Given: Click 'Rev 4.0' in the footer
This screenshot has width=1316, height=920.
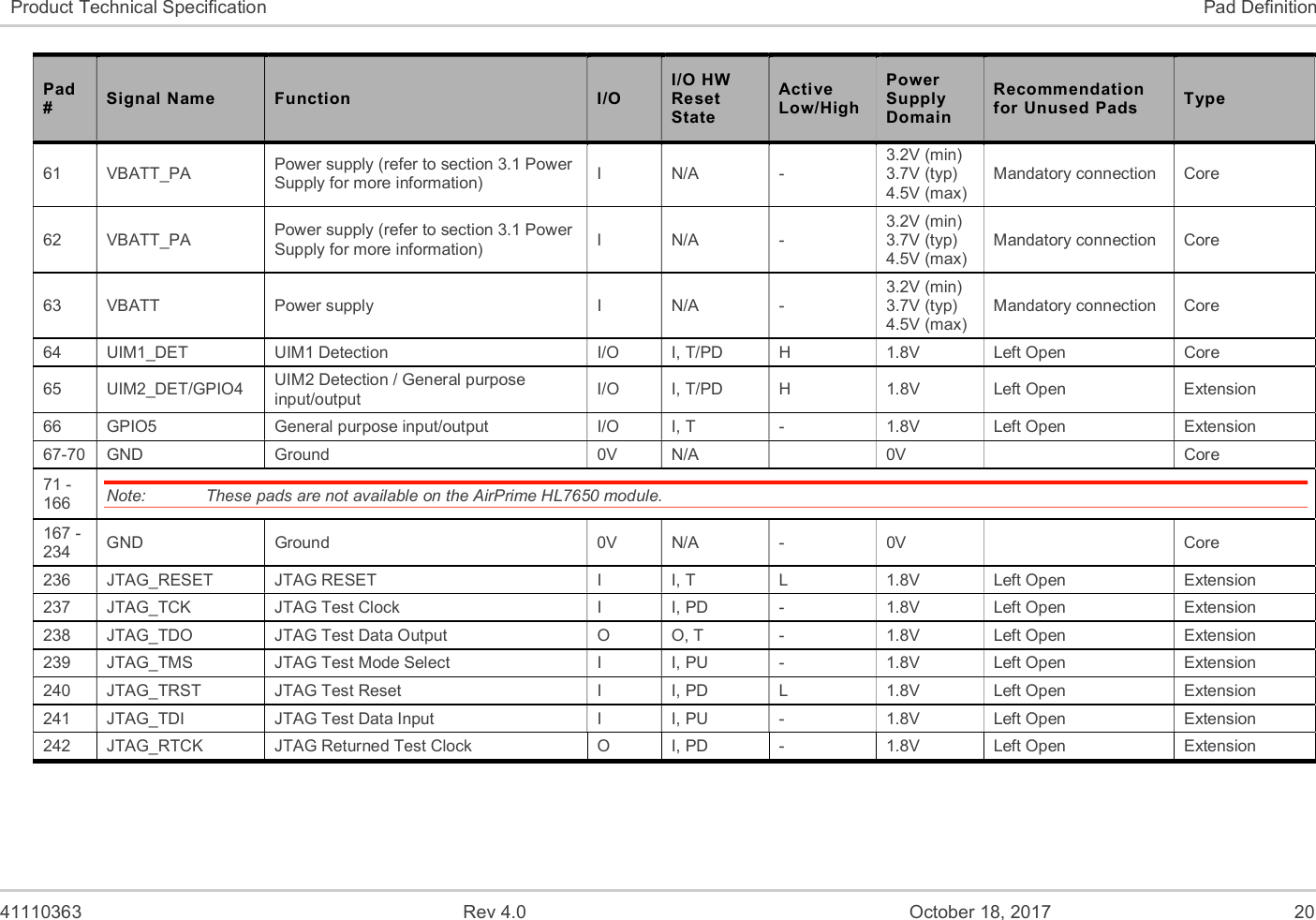Looking at the screenshot, I should [495, 912].
